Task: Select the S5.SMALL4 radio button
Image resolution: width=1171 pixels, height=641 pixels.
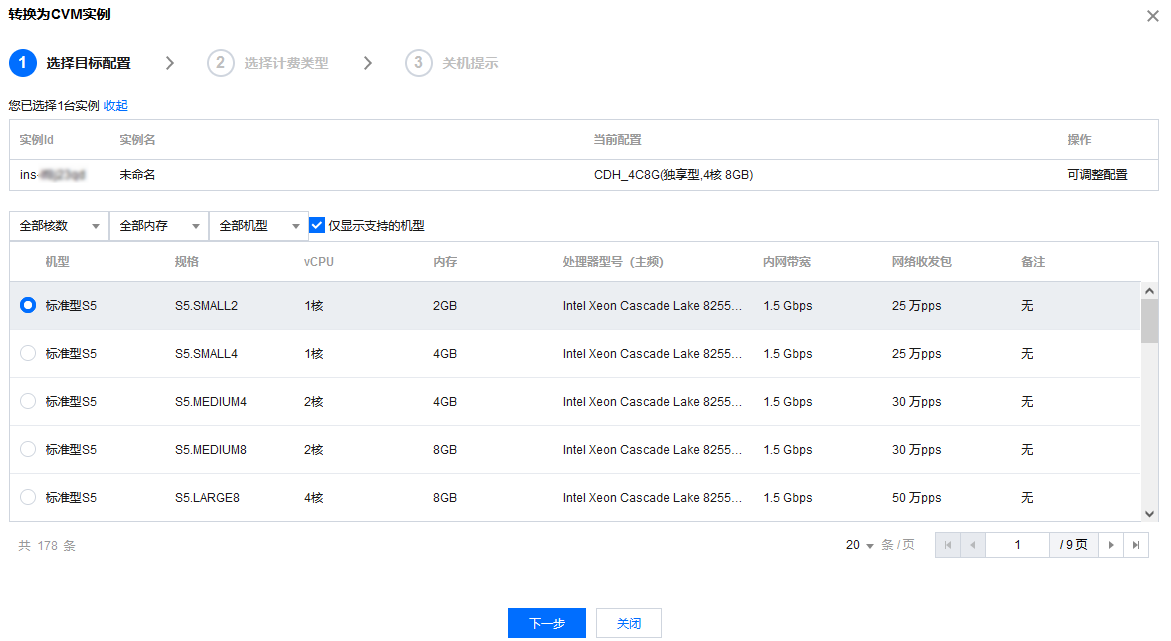Action: click(x=28, y=353)
